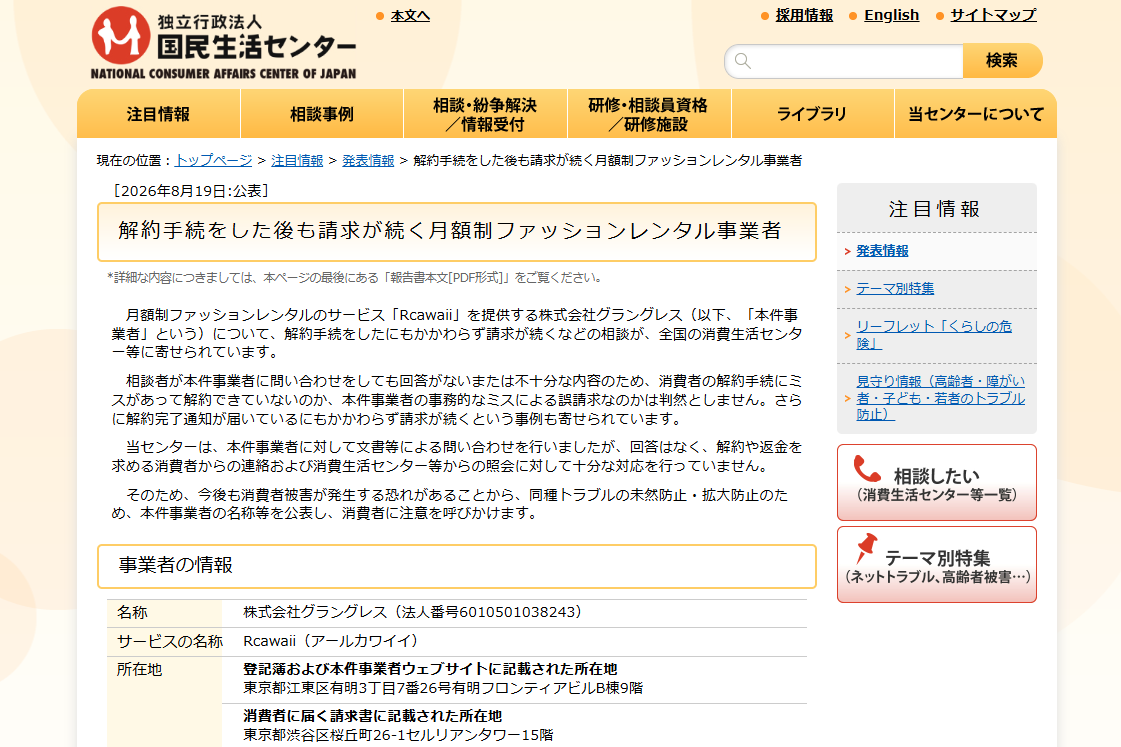
Task: Click the 事業者の情報 section heading
Action: click(176, 565)
